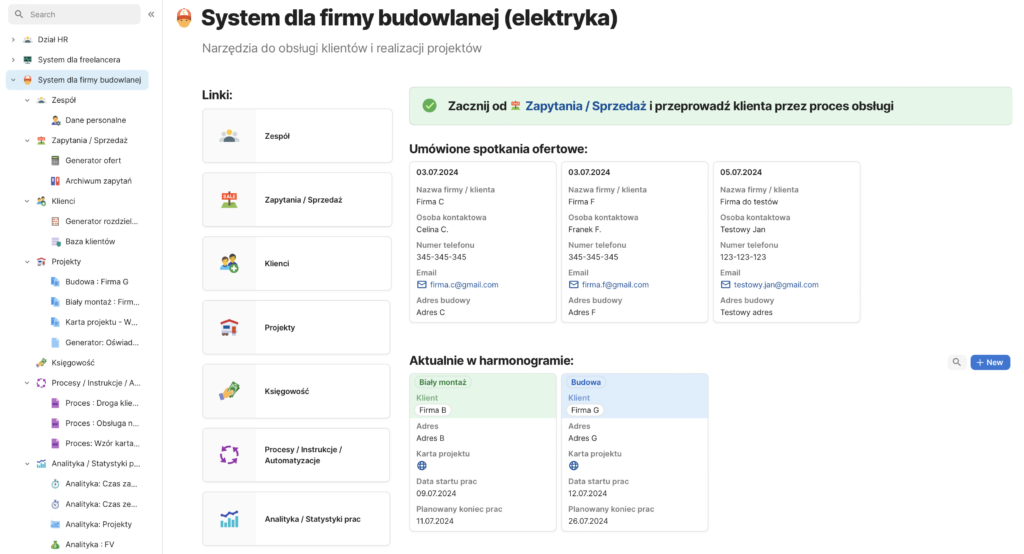Collapse Zapytania / Sprzedaż sidebar group
1024x554 pixels.
(27, 140)
